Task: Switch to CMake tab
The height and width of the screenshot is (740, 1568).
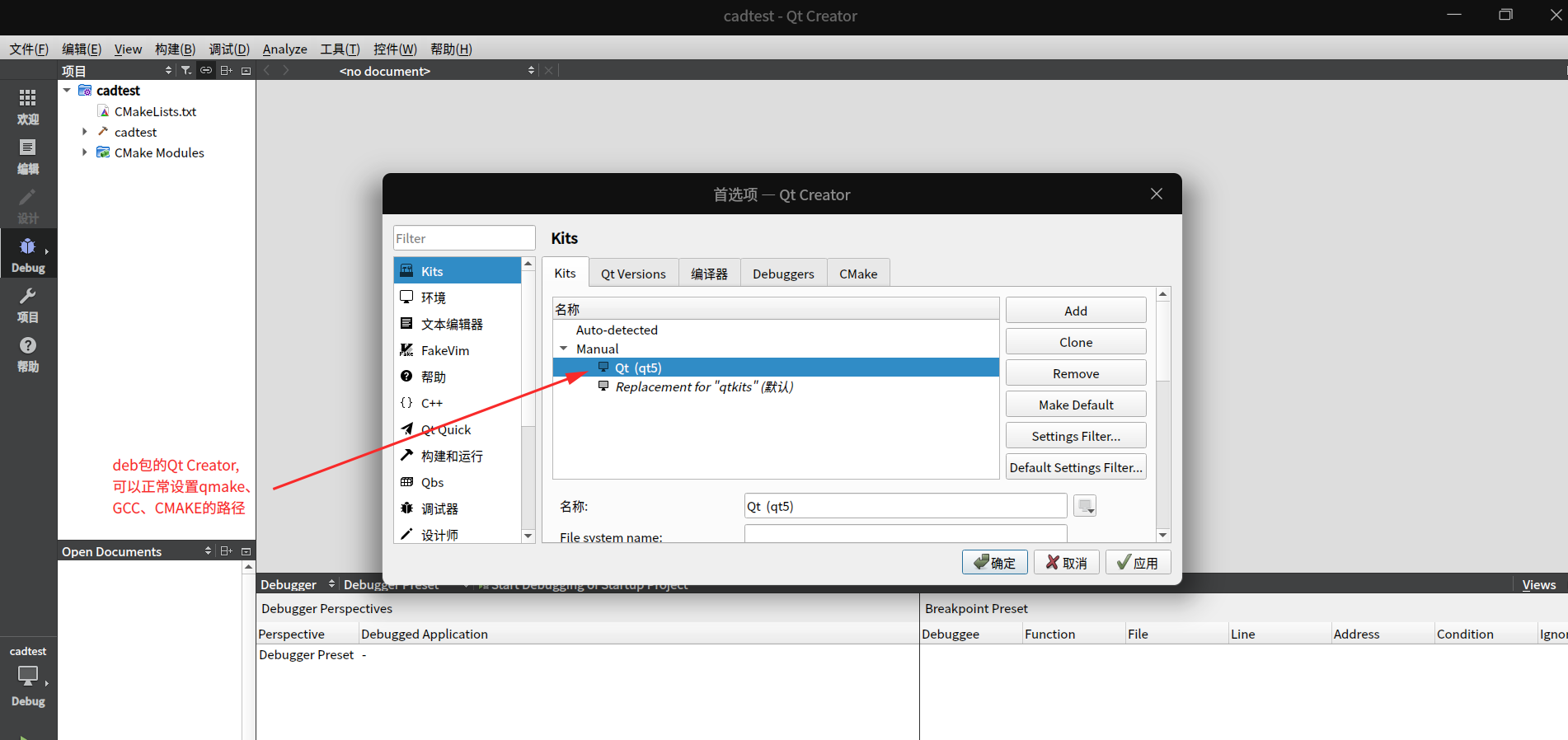Action: click(x=858, y=274)
